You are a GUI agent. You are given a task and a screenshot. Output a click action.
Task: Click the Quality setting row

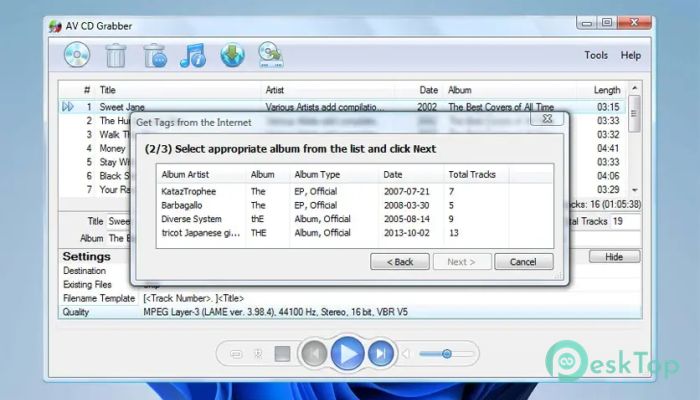click(x=350, y=312)
